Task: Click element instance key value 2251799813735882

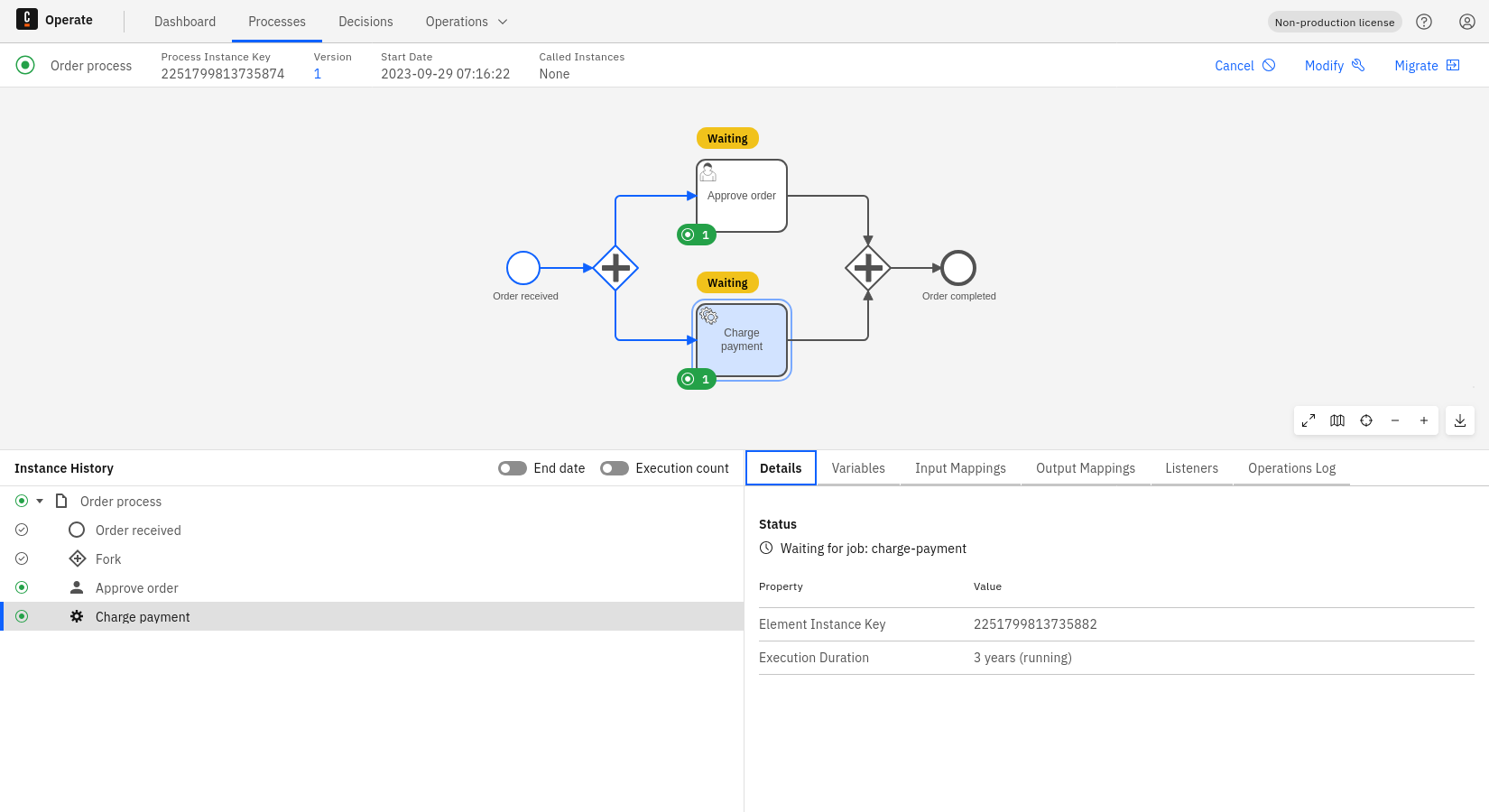Action: point(1035,624)
